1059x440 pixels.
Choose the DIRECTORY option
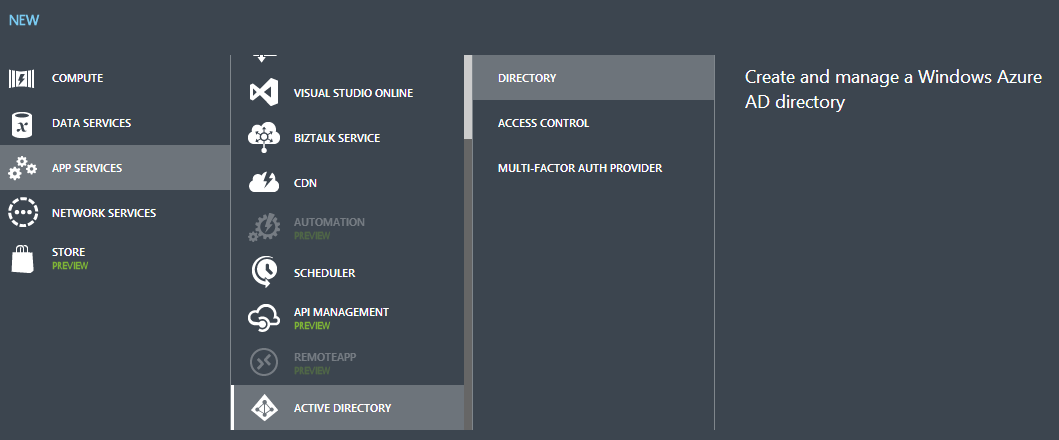point(594,78)
